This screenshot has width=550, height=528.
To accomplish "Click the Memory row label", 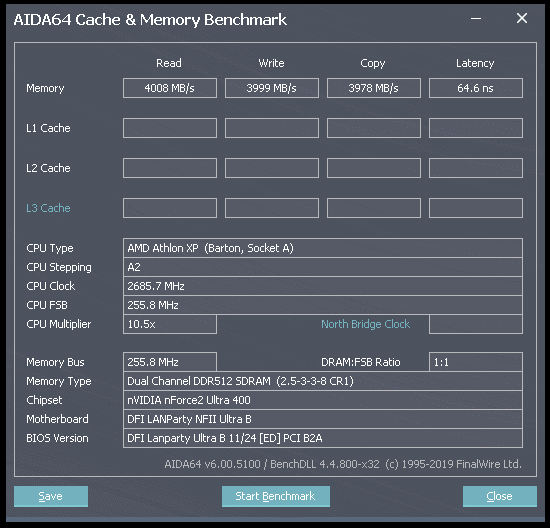I will pyautogui.click(x=45, y=88).
